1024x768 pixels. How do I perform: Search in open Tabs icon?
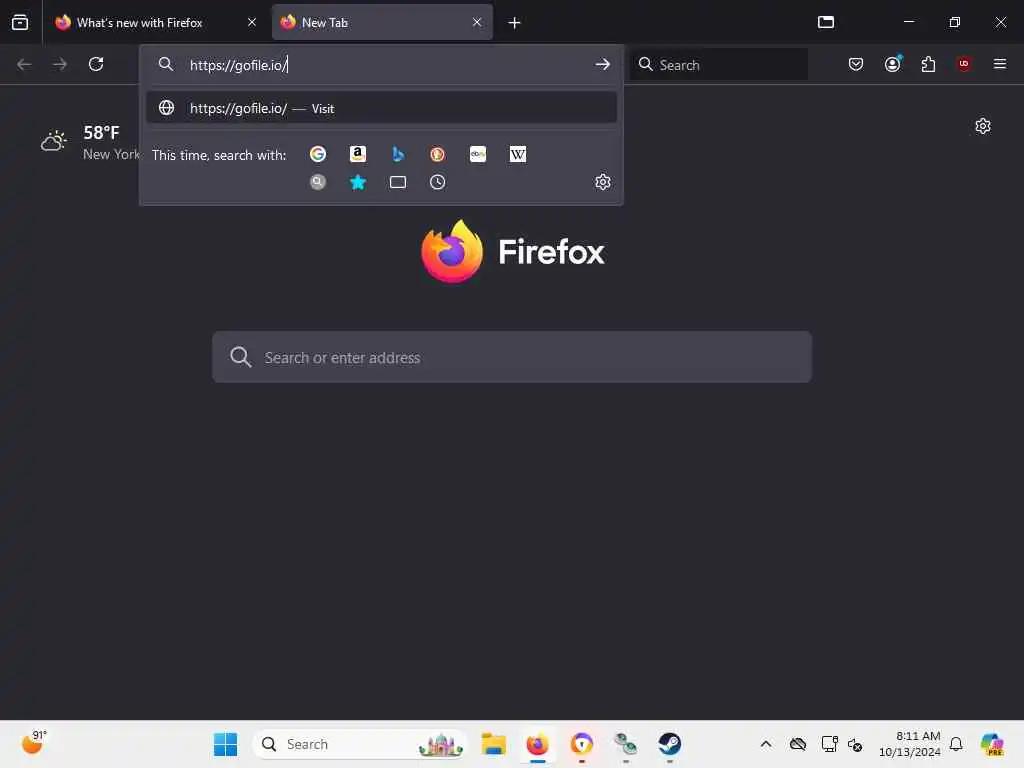[398, 182]
